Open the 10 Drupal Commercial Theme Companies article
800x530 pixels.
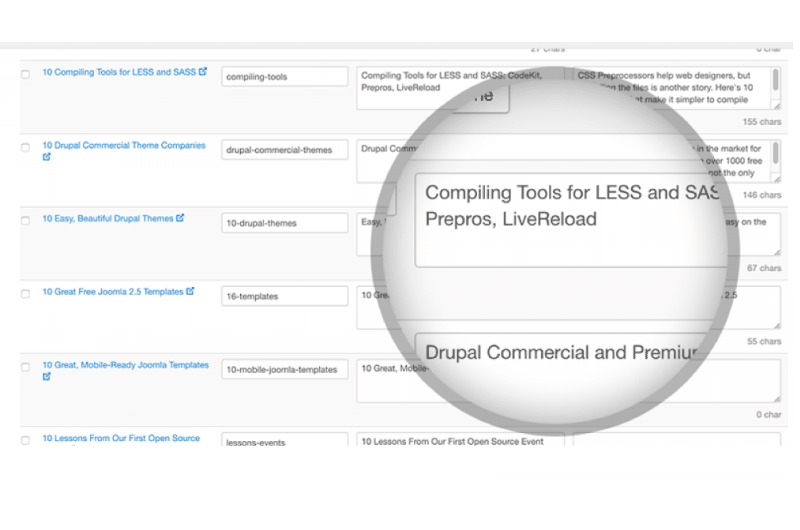124,145
